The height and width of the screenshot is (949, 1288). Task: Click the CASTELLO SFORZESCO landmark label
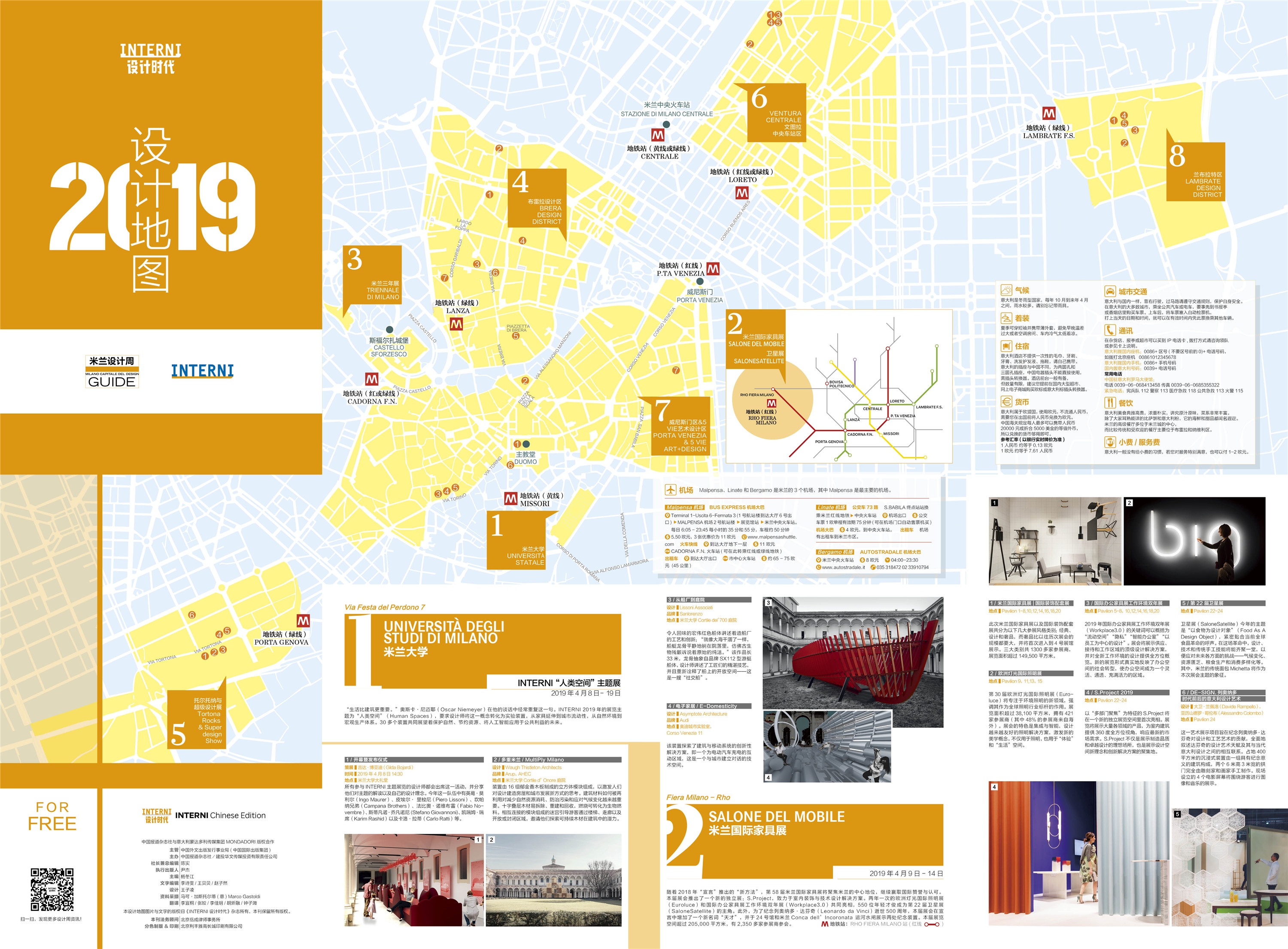click(389, 347)
